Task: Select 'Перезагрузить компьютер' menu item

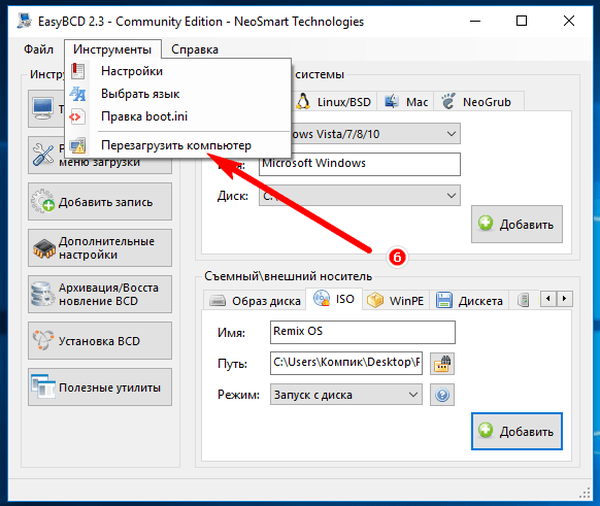Action: click(175, 146)
